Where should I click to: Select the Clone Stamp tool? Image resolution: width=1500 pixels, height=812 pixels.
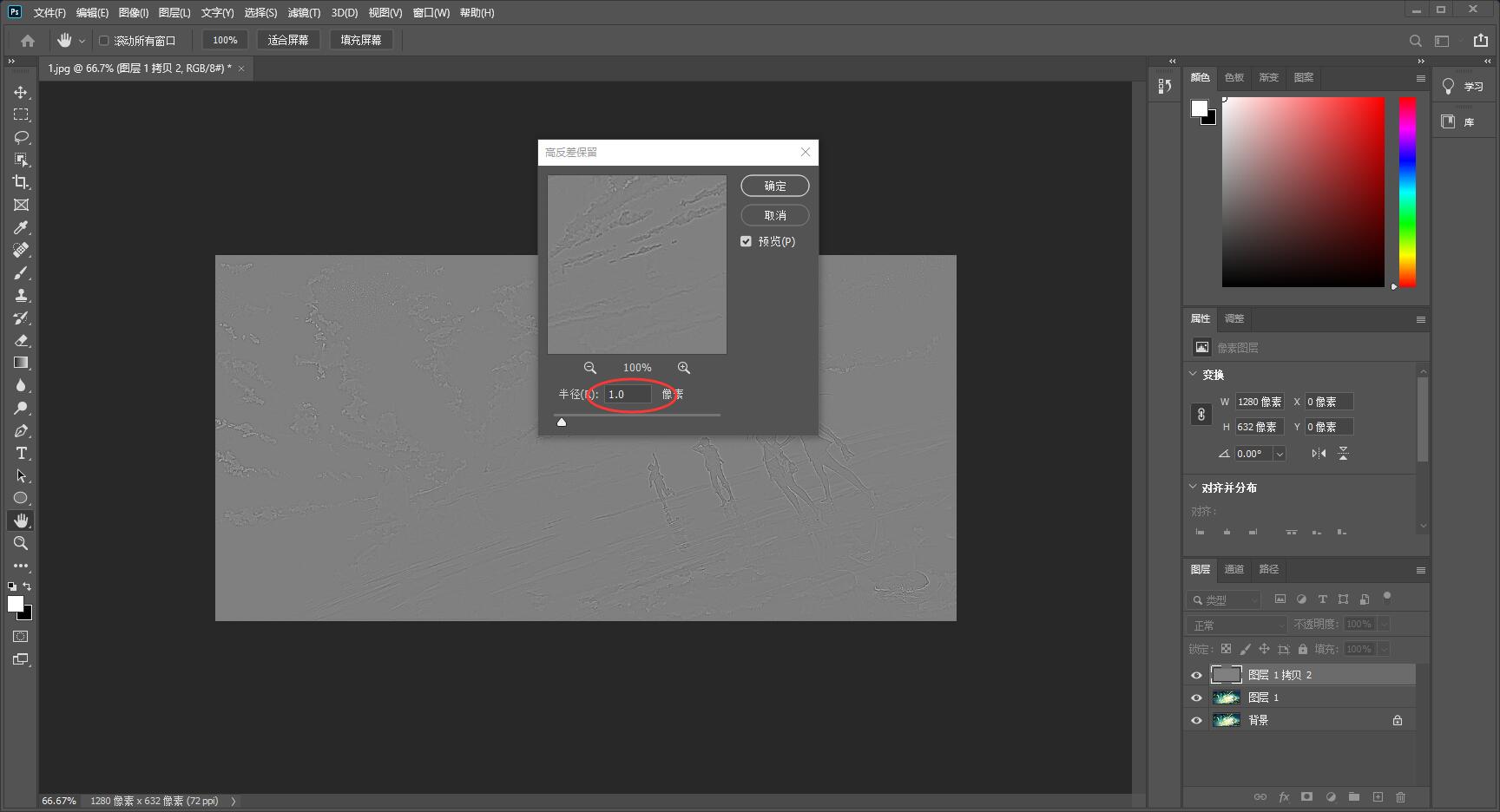(21, 295)
